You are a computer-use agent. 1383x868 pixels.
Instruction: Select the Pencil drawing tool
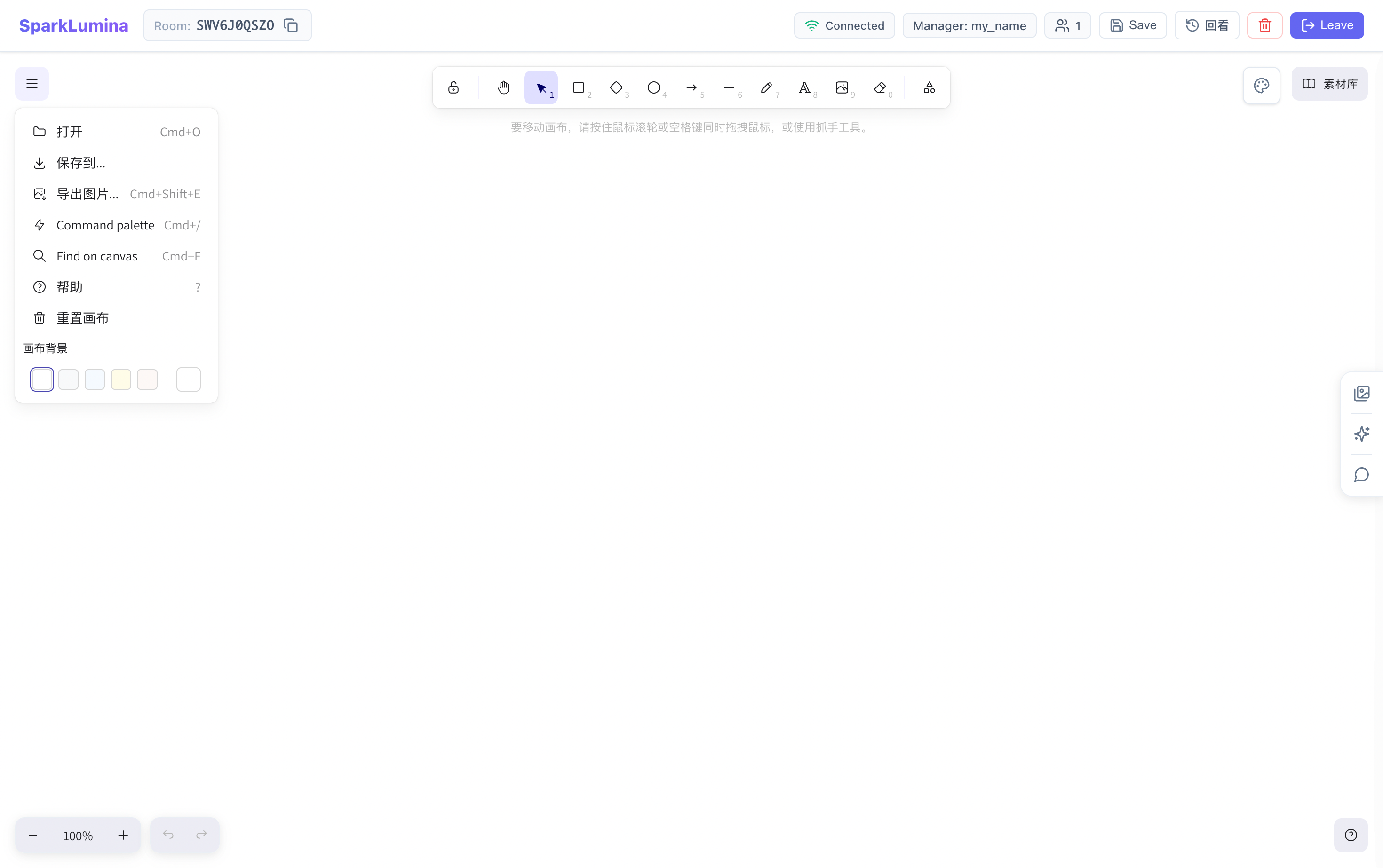766,87
